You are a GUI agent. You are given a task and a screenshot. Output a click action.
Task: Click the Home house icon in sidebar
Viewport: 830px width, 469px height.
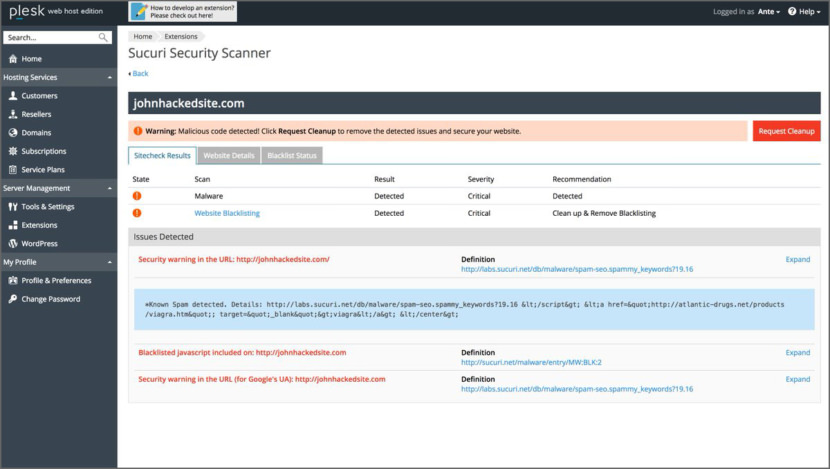(x=13, y=59)
